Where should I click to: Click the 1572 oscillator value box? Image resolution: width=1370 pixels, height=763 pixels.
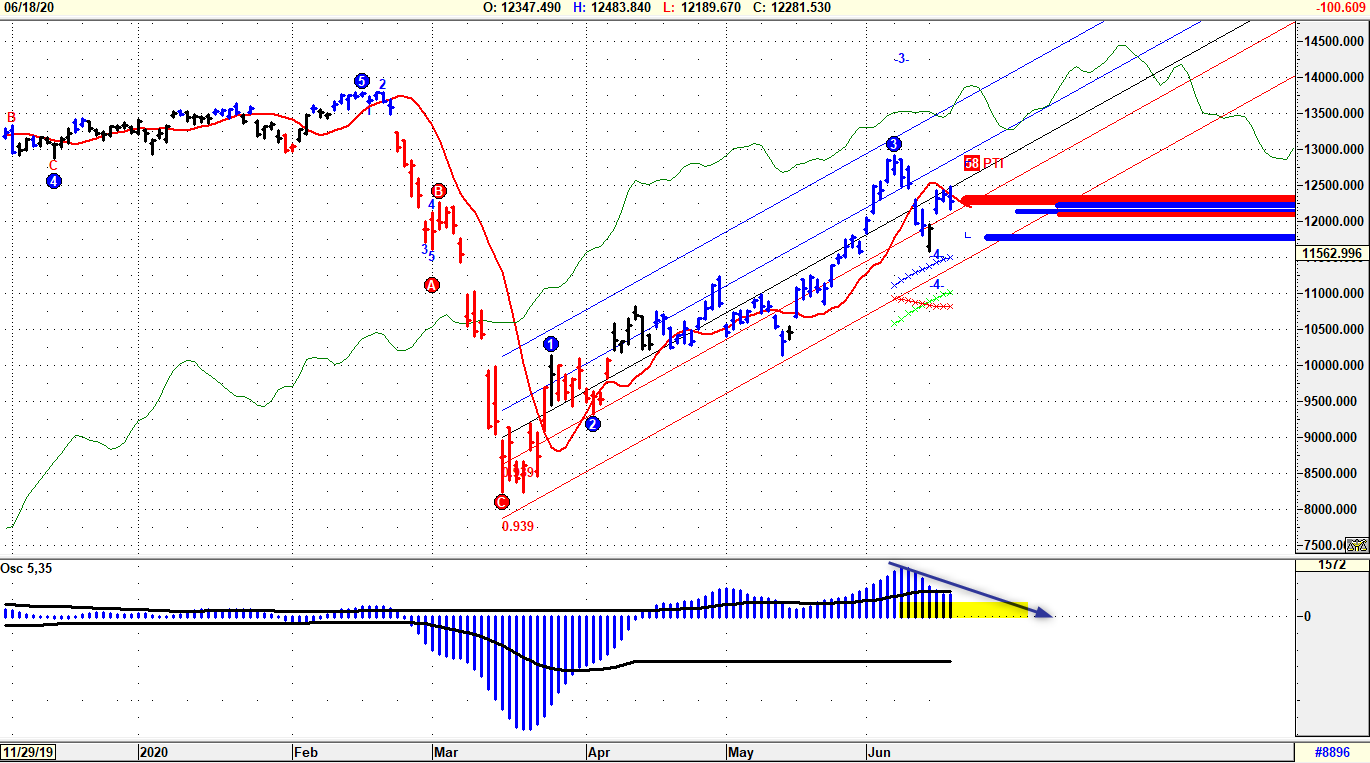[1332, 565]
